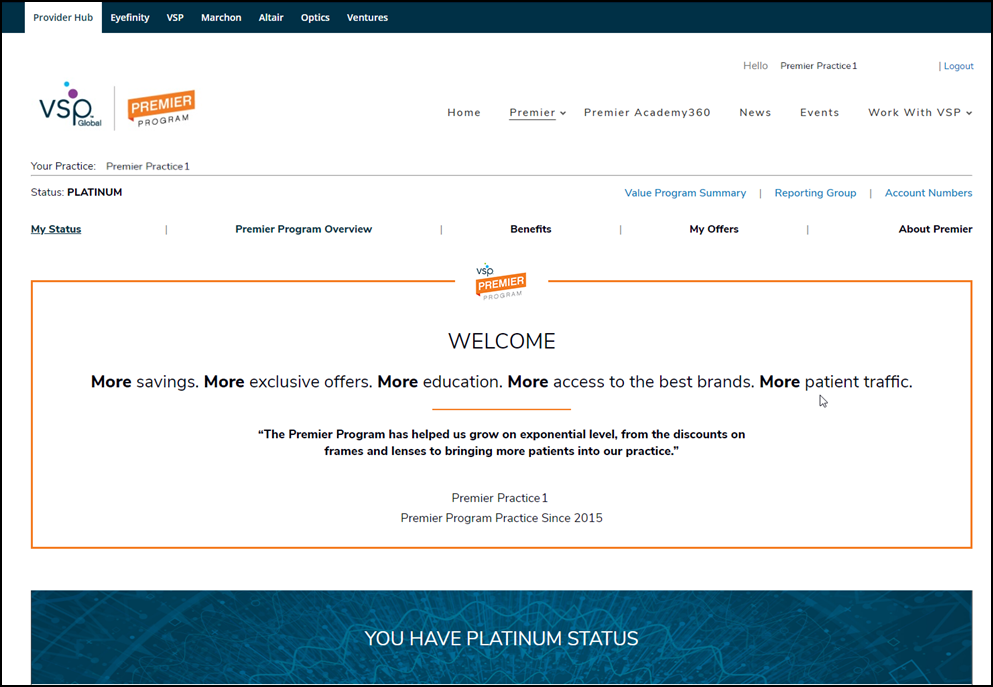This screenshot has width=993, height=687.
Task: Click Premier Program Practice Since 2015 text
Action: coord(502,518)
